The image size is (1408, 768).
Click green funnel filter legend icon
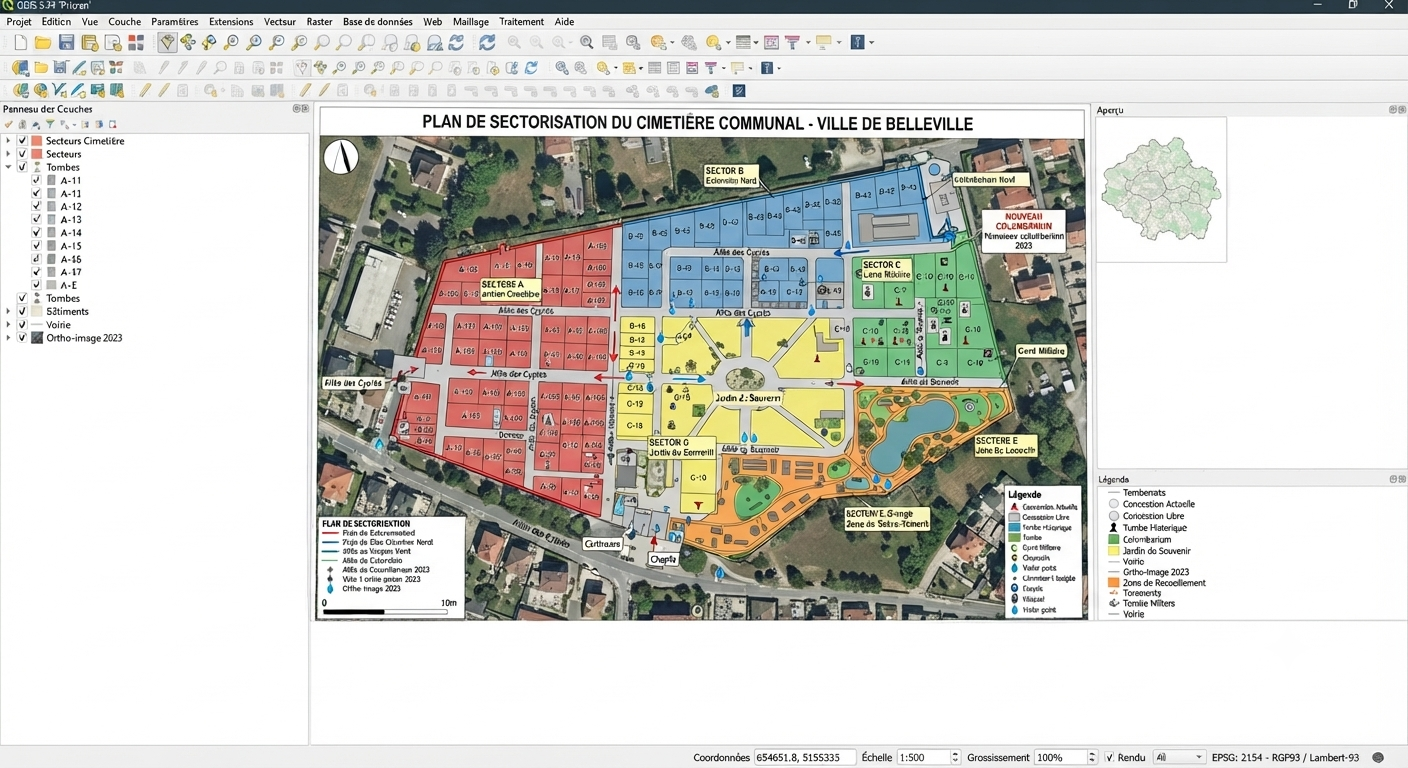tap(50, 125)
